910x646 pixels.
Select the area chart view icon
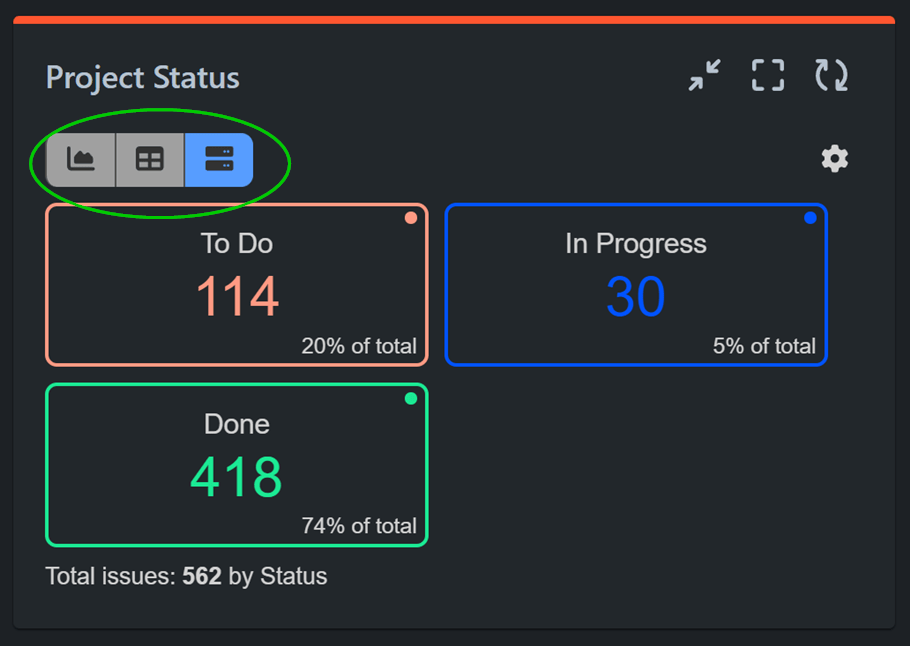(x=79, y=159)
